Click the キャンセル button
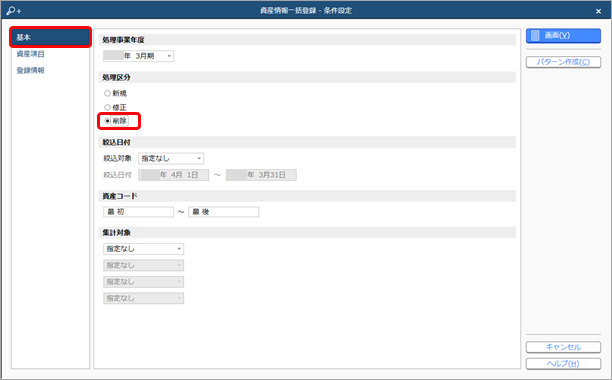 563,347
